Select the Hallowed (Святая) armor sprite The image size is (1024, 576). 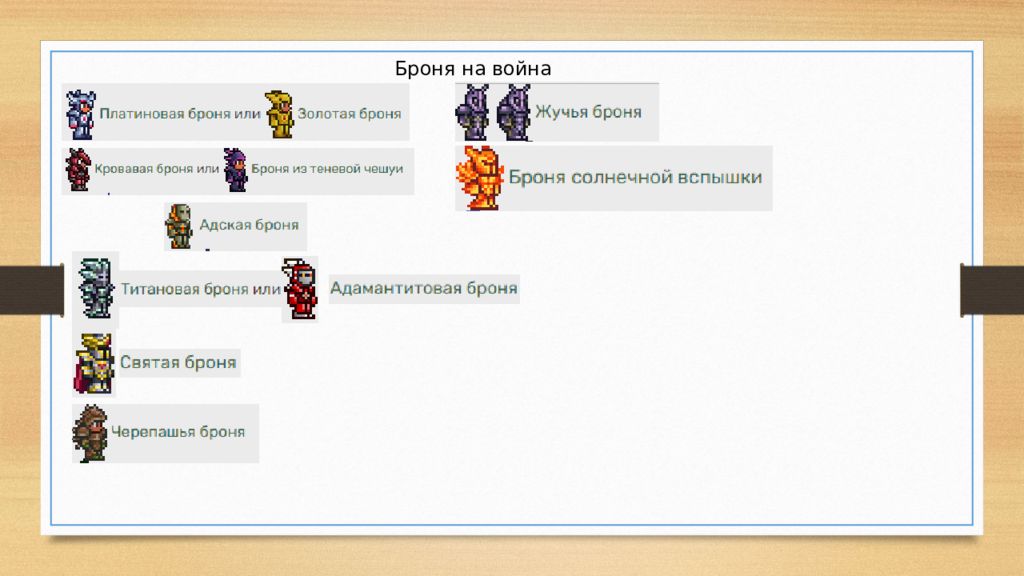[94, 364]
